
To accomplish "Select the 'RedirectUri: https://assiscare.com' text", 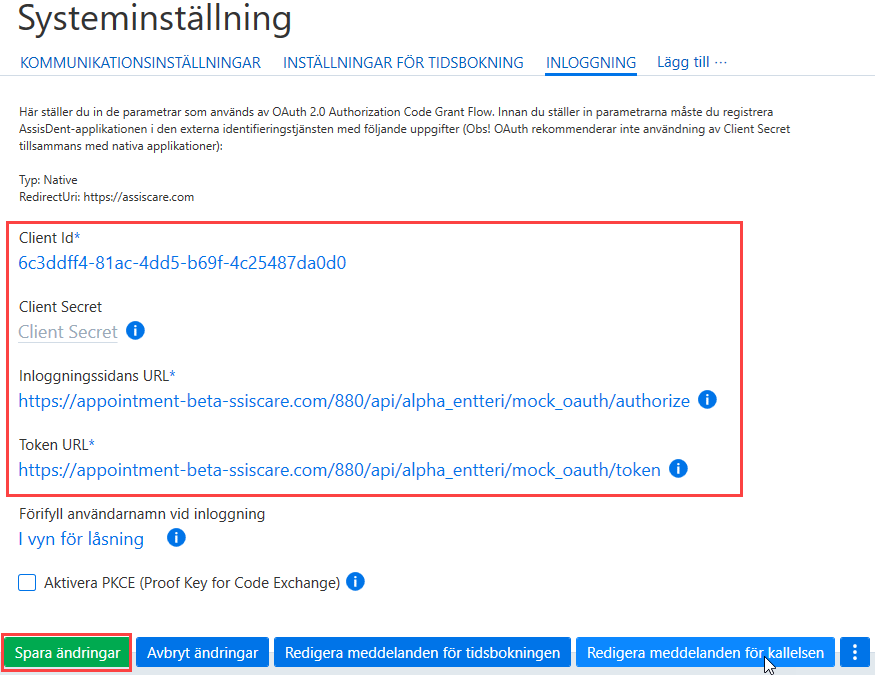I will (x=107, y=197).
